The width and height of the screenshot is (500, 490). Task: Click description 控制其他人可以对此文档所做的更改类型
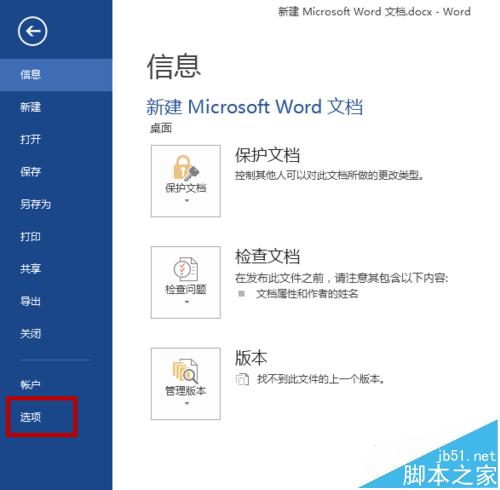tap(329, 175)
